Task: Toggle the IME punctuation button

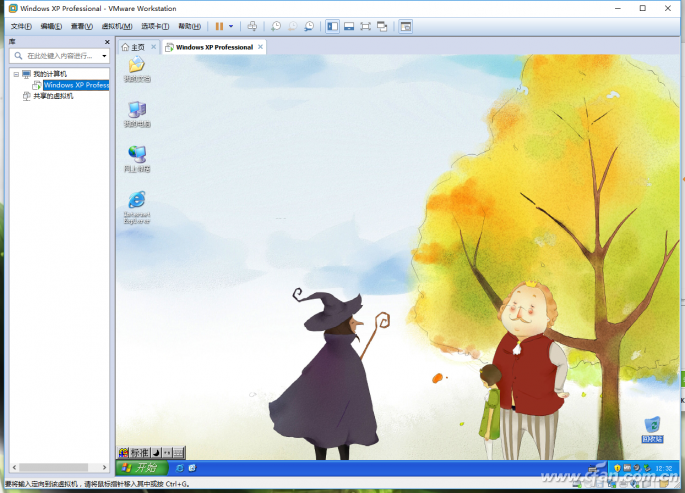Action: click(x=167, y=453)
